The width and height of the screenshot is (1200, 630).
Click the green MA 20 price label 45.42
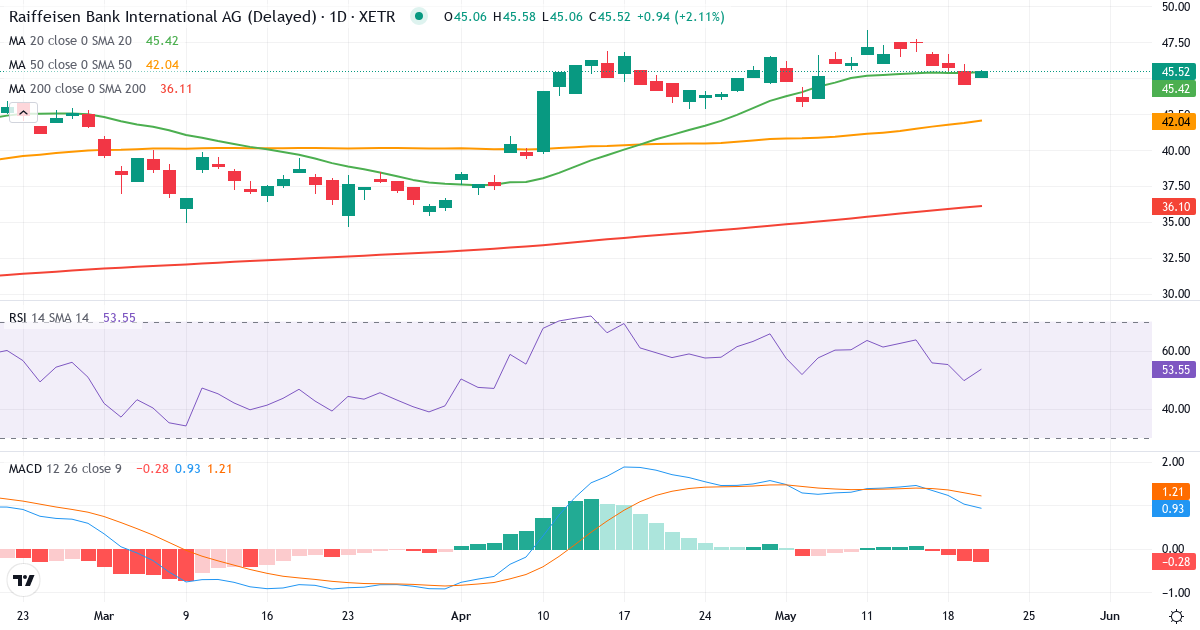[1175, 89]
